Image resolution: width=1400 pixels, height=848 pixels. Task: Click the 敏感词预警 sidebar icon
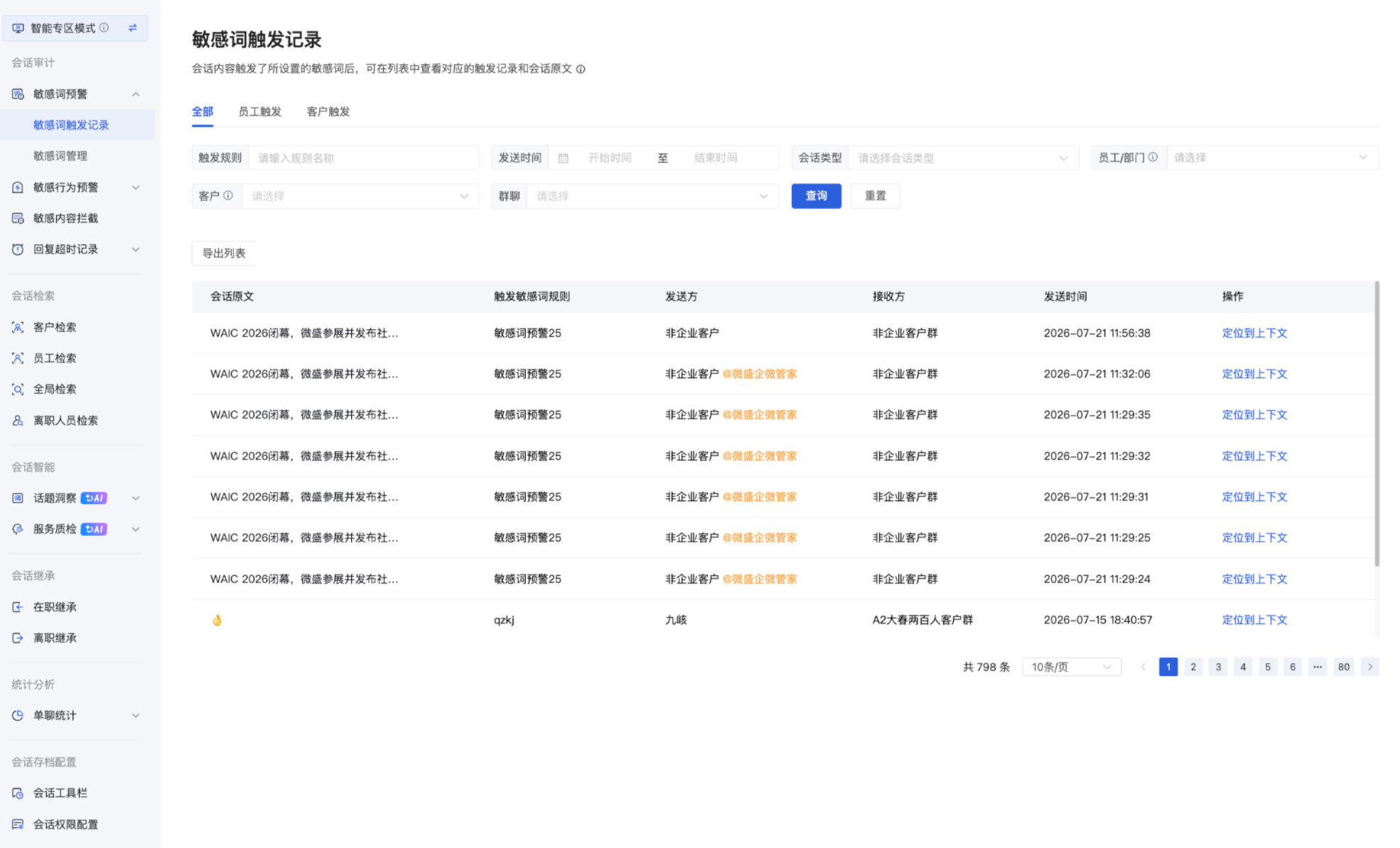click(18, 94)
